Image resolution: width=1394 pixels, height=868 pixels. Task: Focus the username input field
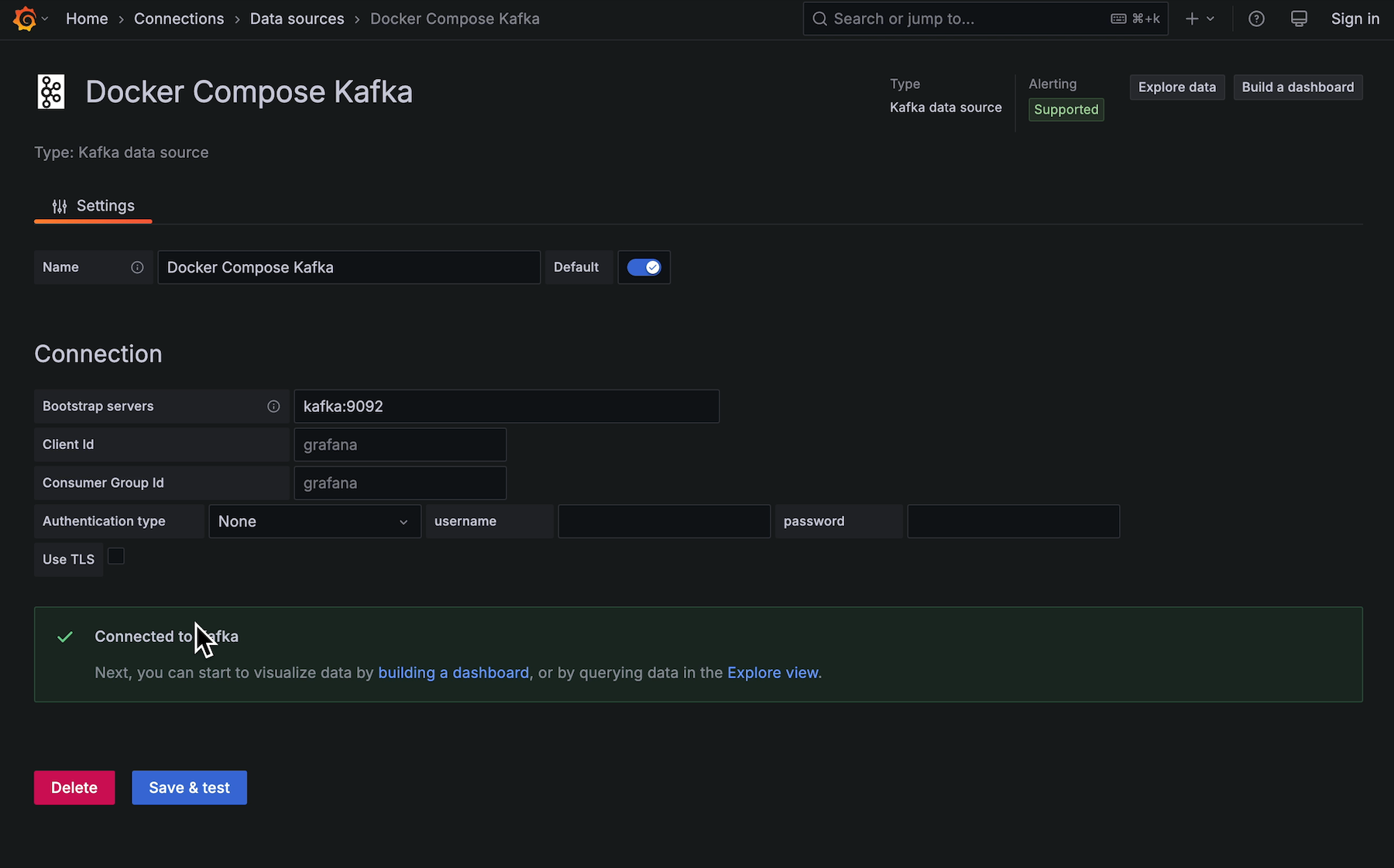664,521
